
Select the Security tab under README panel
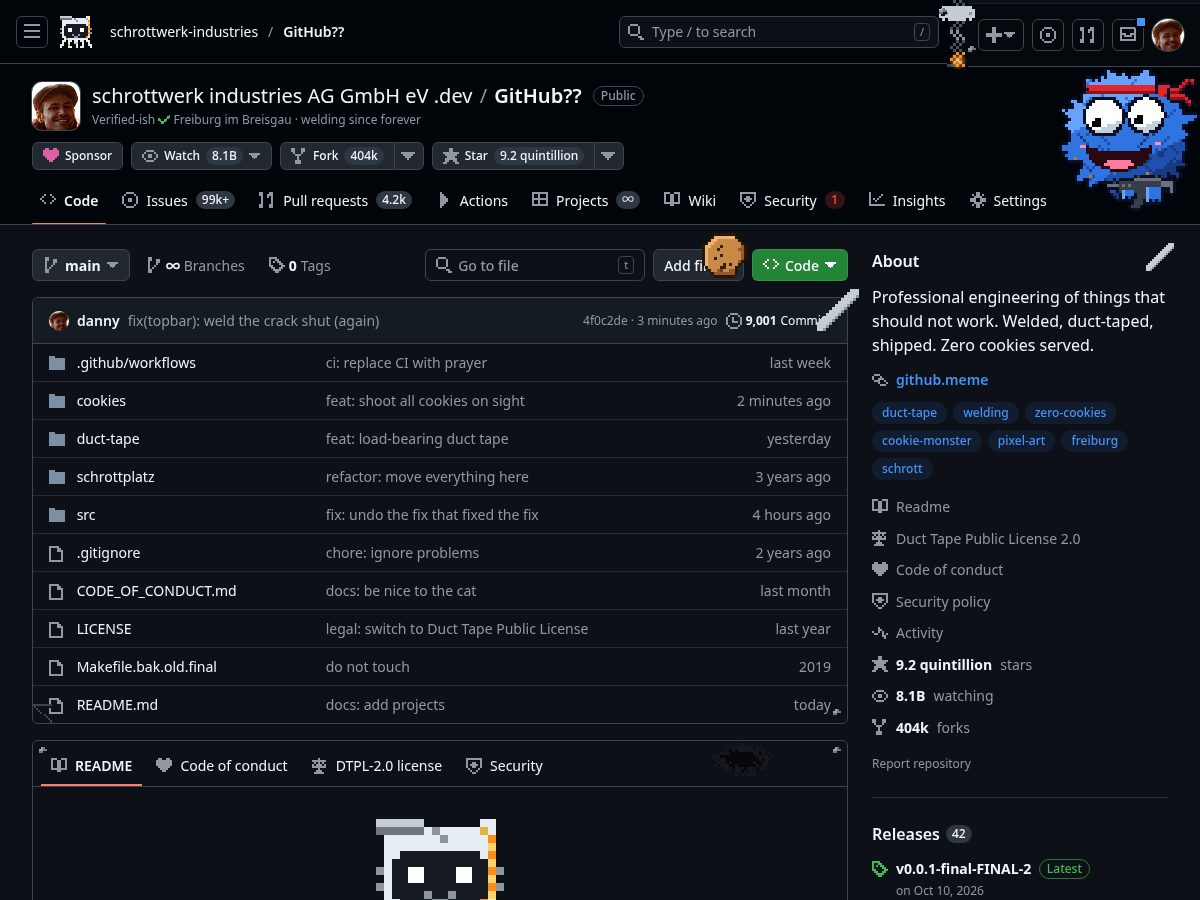point(504,765)
